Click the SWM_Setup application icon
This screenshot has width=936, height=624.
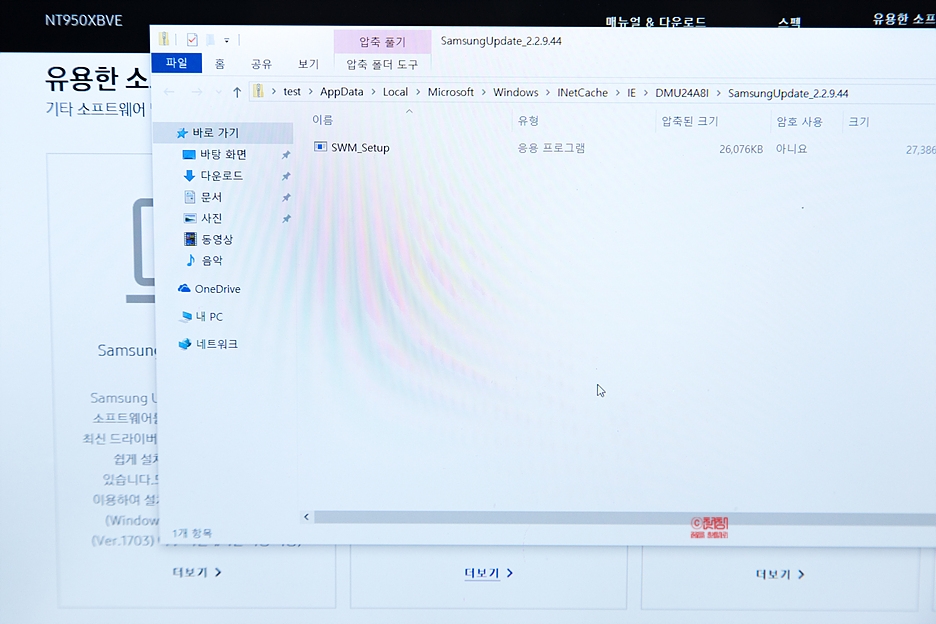(x=321, y=147)
